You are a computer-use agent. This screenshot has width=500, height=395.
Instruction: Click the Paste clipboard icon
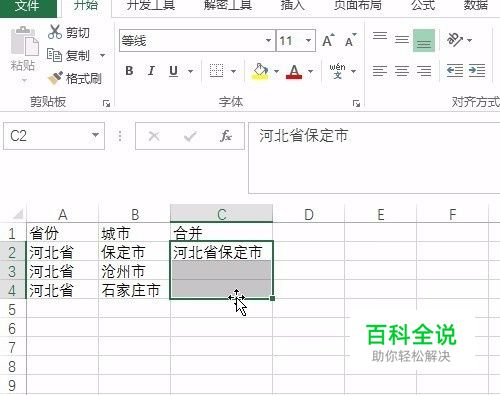24,41
